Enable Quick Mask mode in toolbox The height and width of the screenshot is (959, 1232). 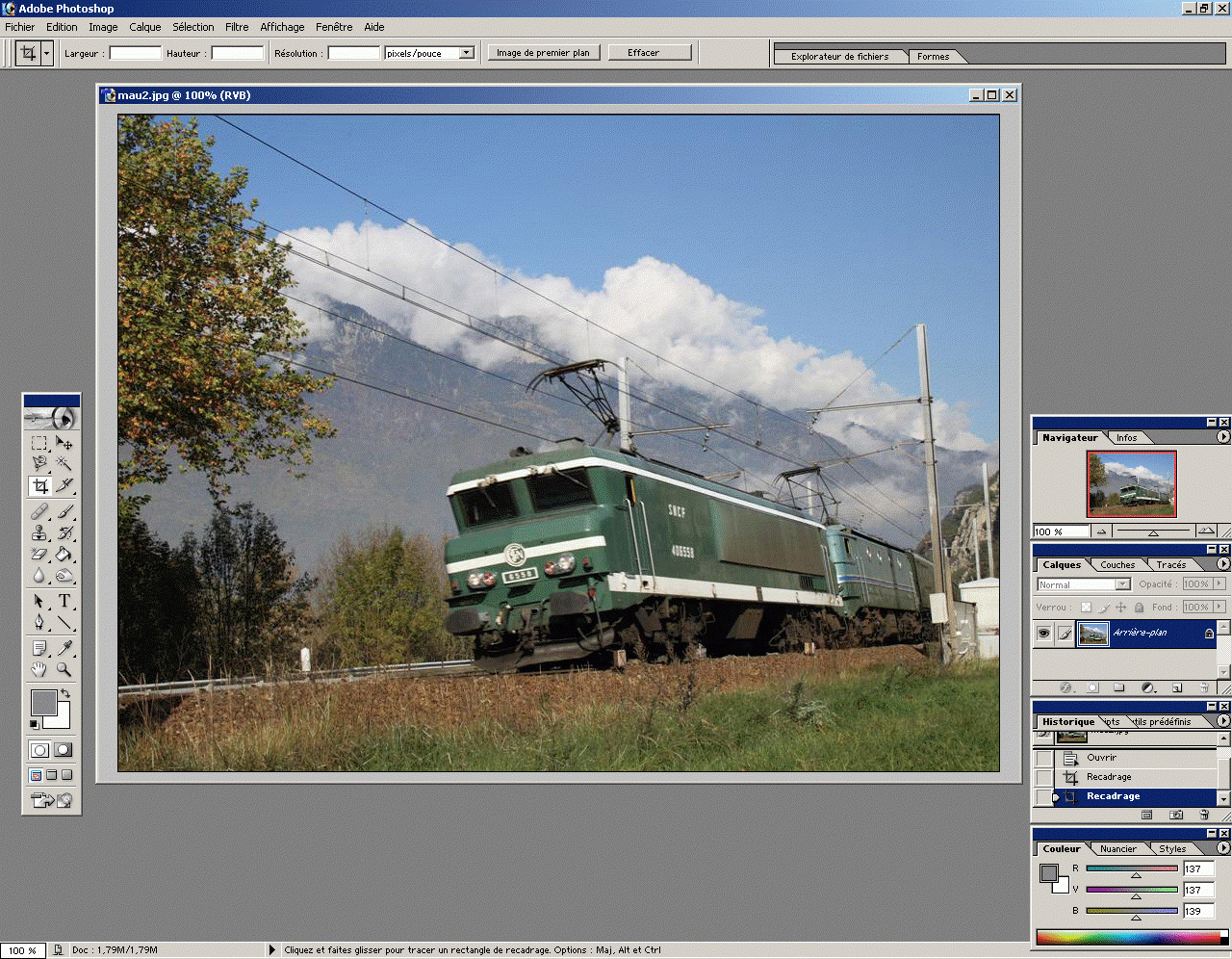point(64,750)
